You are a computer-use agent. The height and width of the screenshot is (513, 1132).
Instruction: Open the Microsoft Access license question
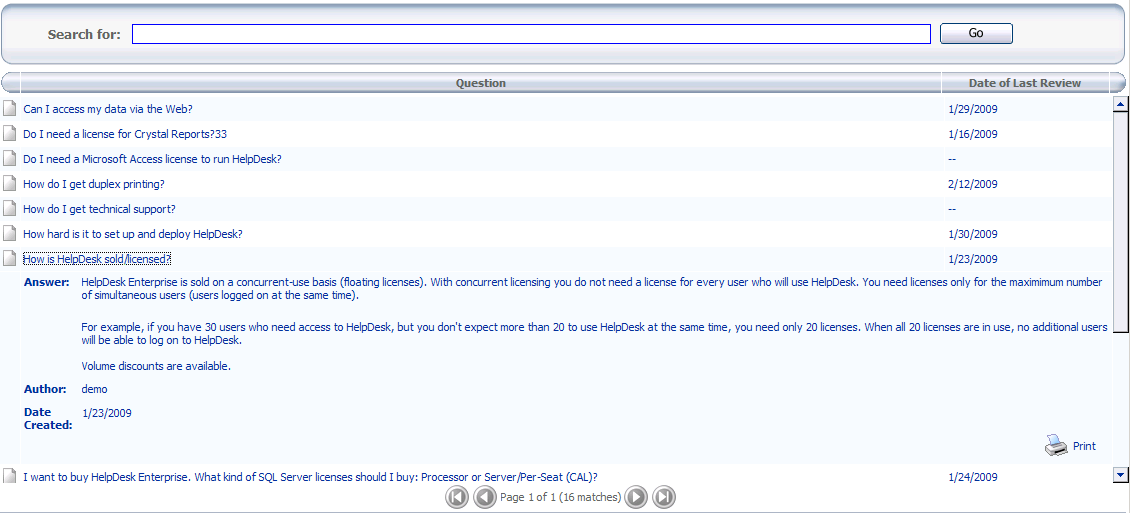tap(152, 159)
